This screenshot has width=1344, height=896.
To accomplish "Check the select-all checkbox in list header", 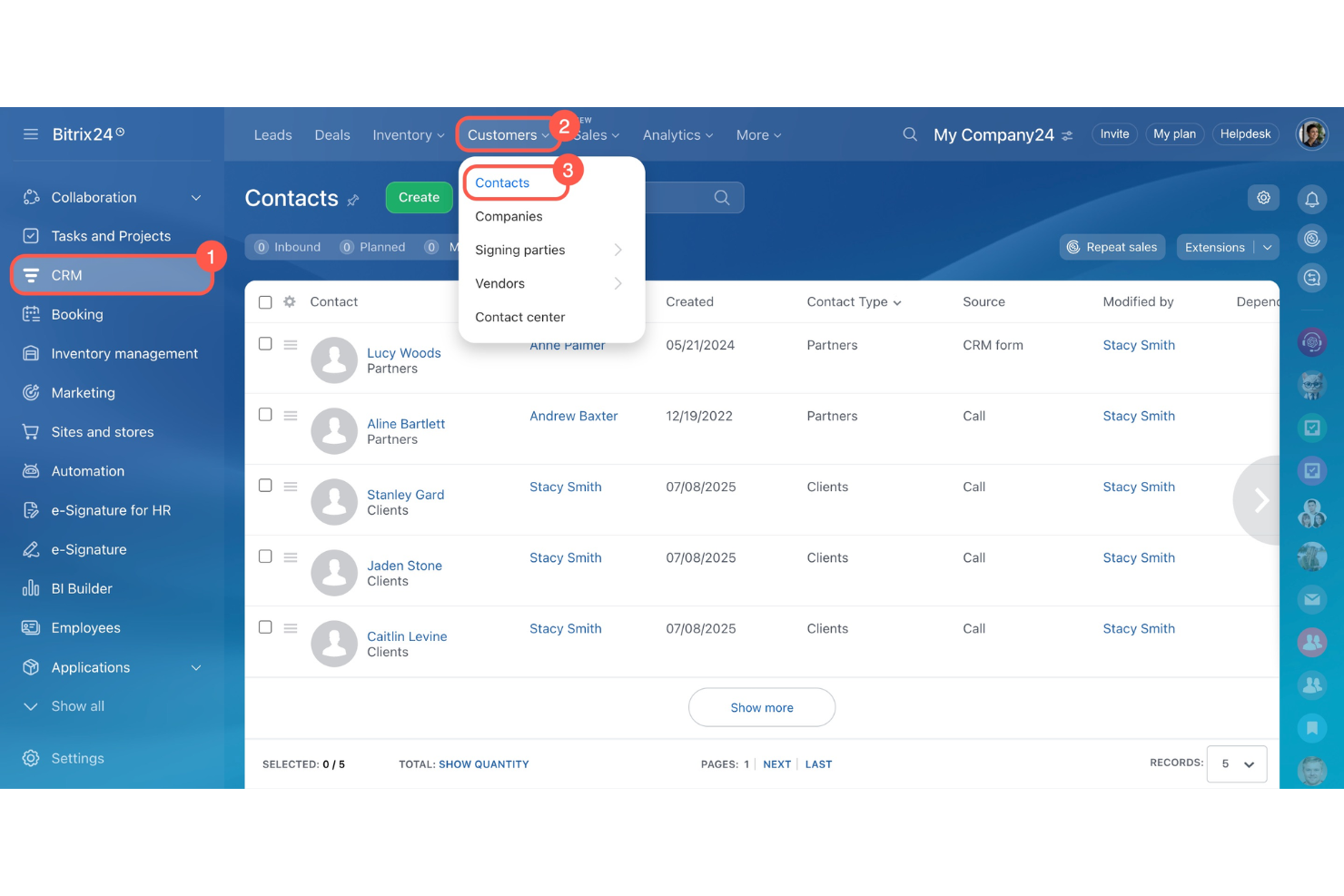I will click(x=265, y=301).
